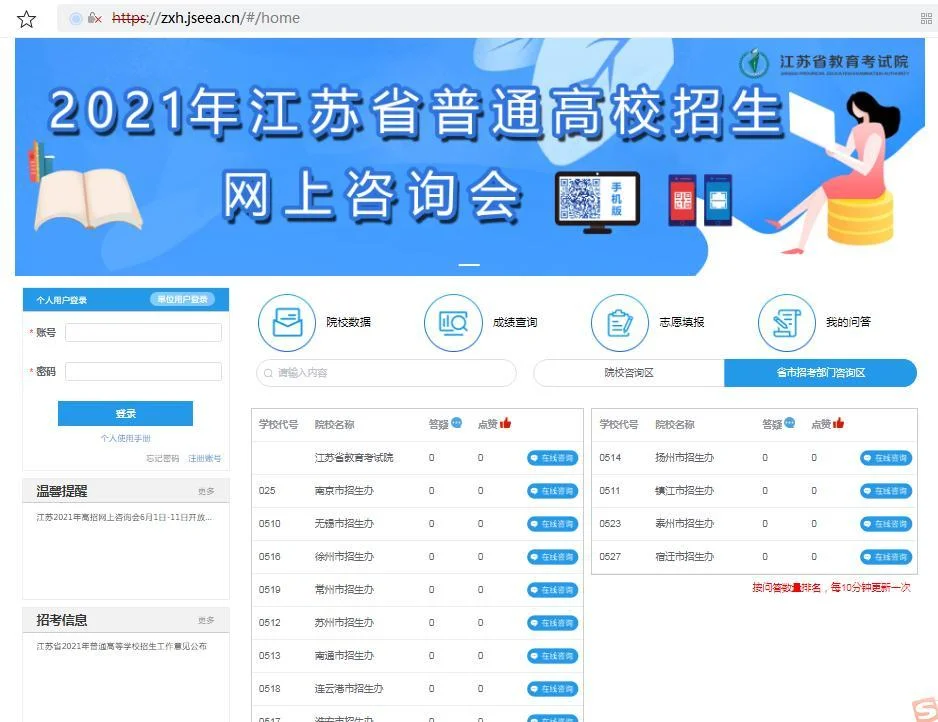Click 在线咨询 for 常州市招生办

(x=552, y=590)
